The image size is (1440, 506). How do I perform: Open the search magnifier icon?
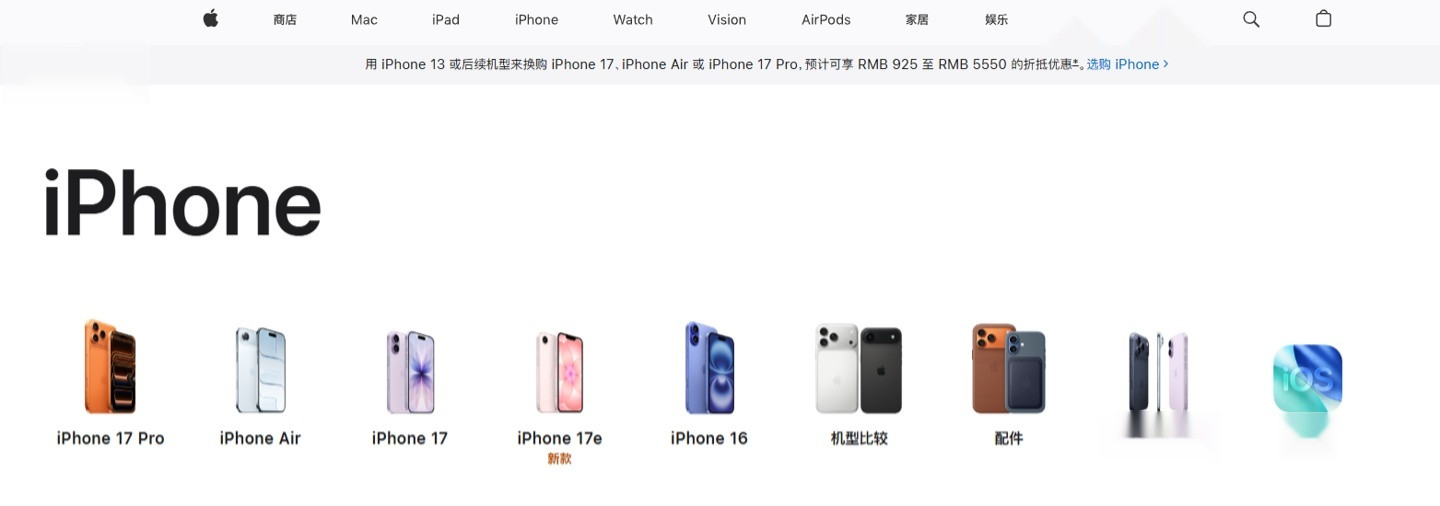[1251, 19]
